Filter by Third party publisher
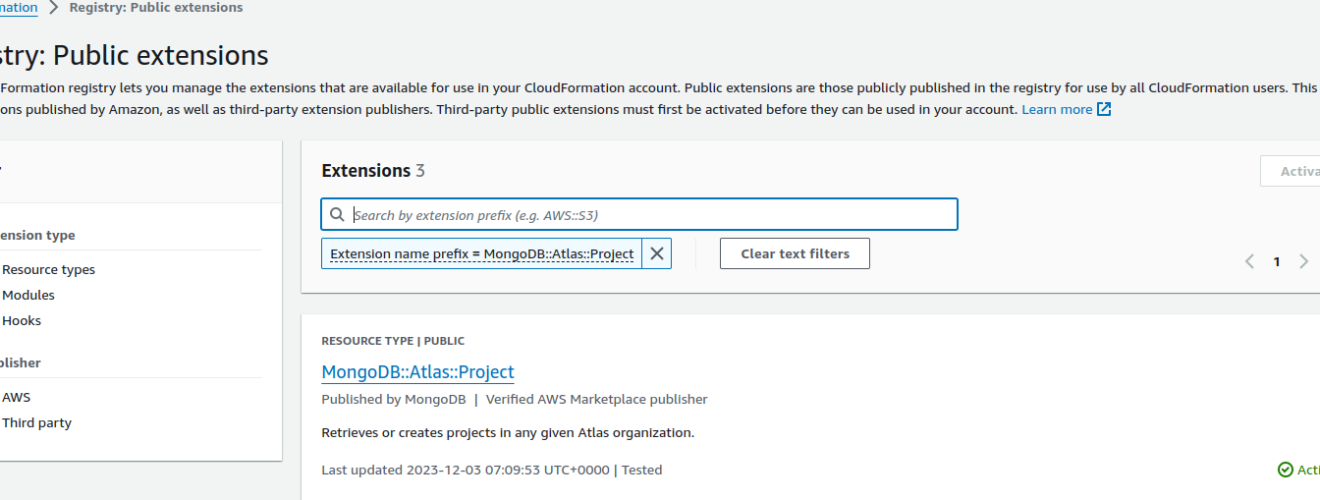 pyautogui.click(x=37, y=423)
